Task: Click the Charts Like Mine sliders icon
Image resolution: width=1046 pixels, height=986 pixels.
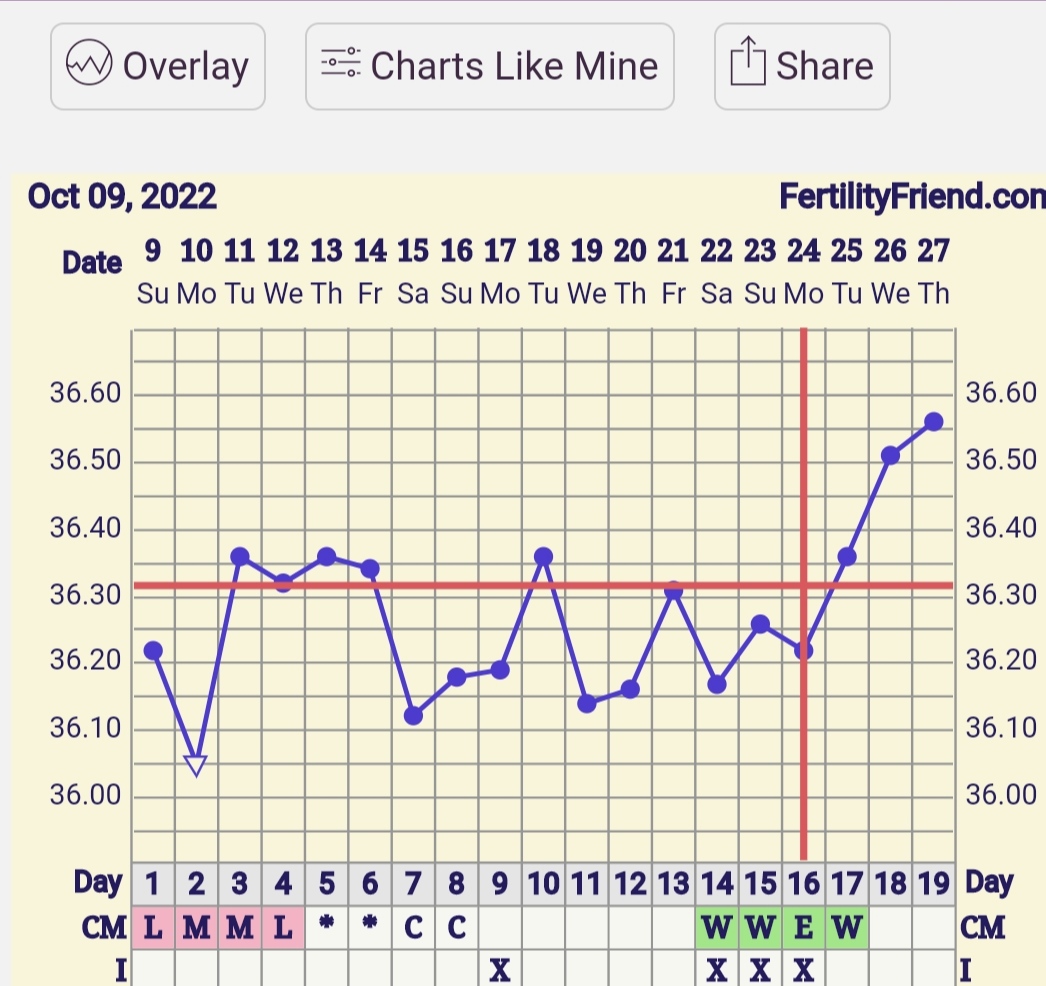Action: (340, 65)
